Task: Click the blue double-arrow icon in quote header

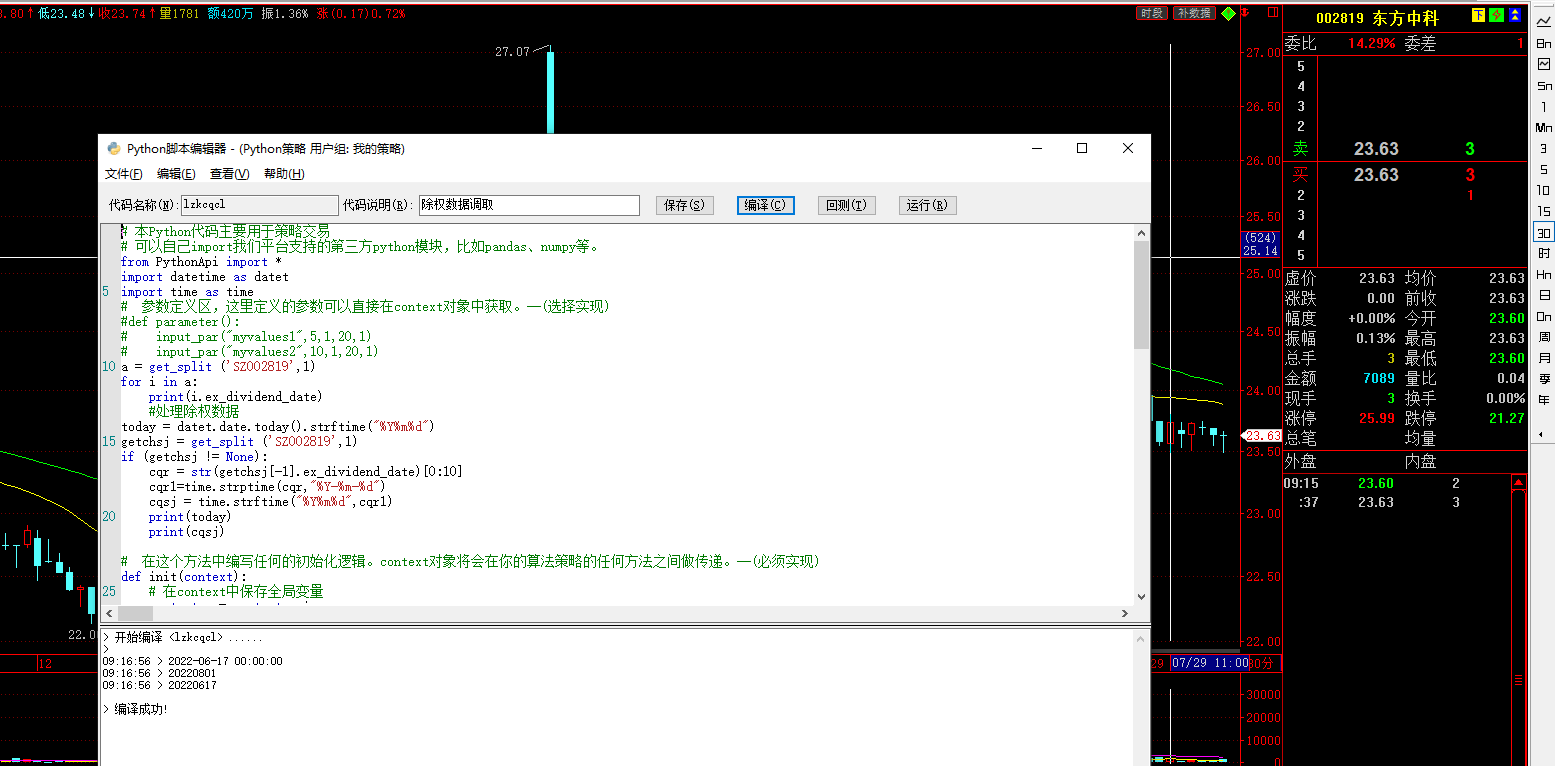Action: [1516, 15]
